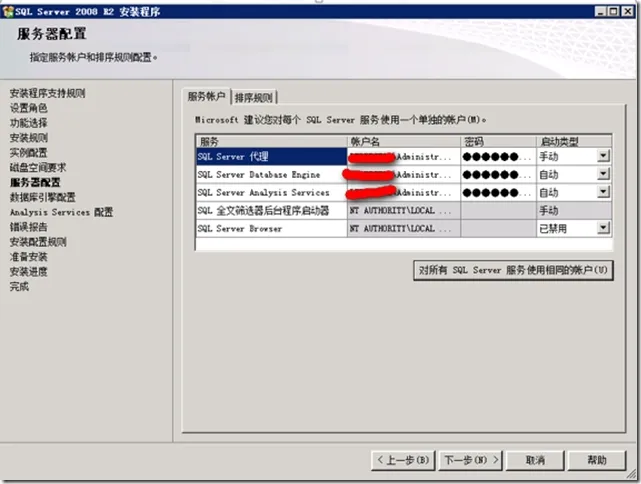Screen dimensions: 641x484
Task: Click Analysis Services 配置 step in sidebar
Action: point(61,212)
